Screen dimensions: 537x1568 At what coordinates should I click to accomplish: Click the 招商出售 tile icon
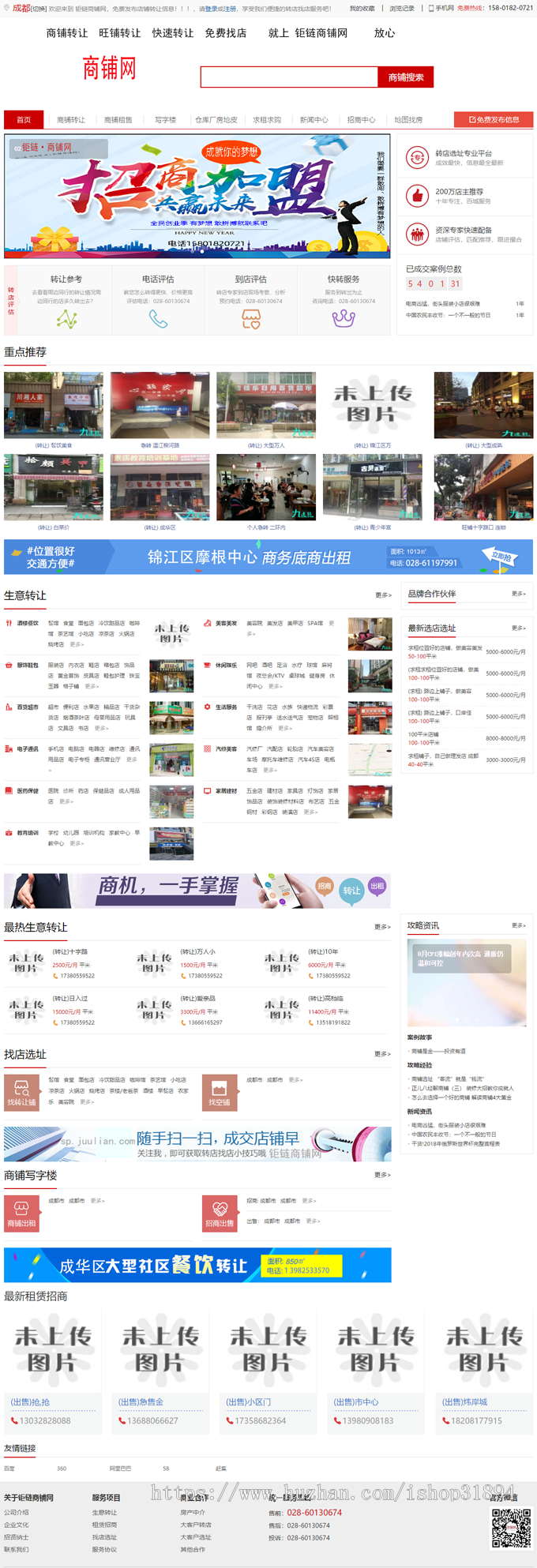click(220, 1214)
